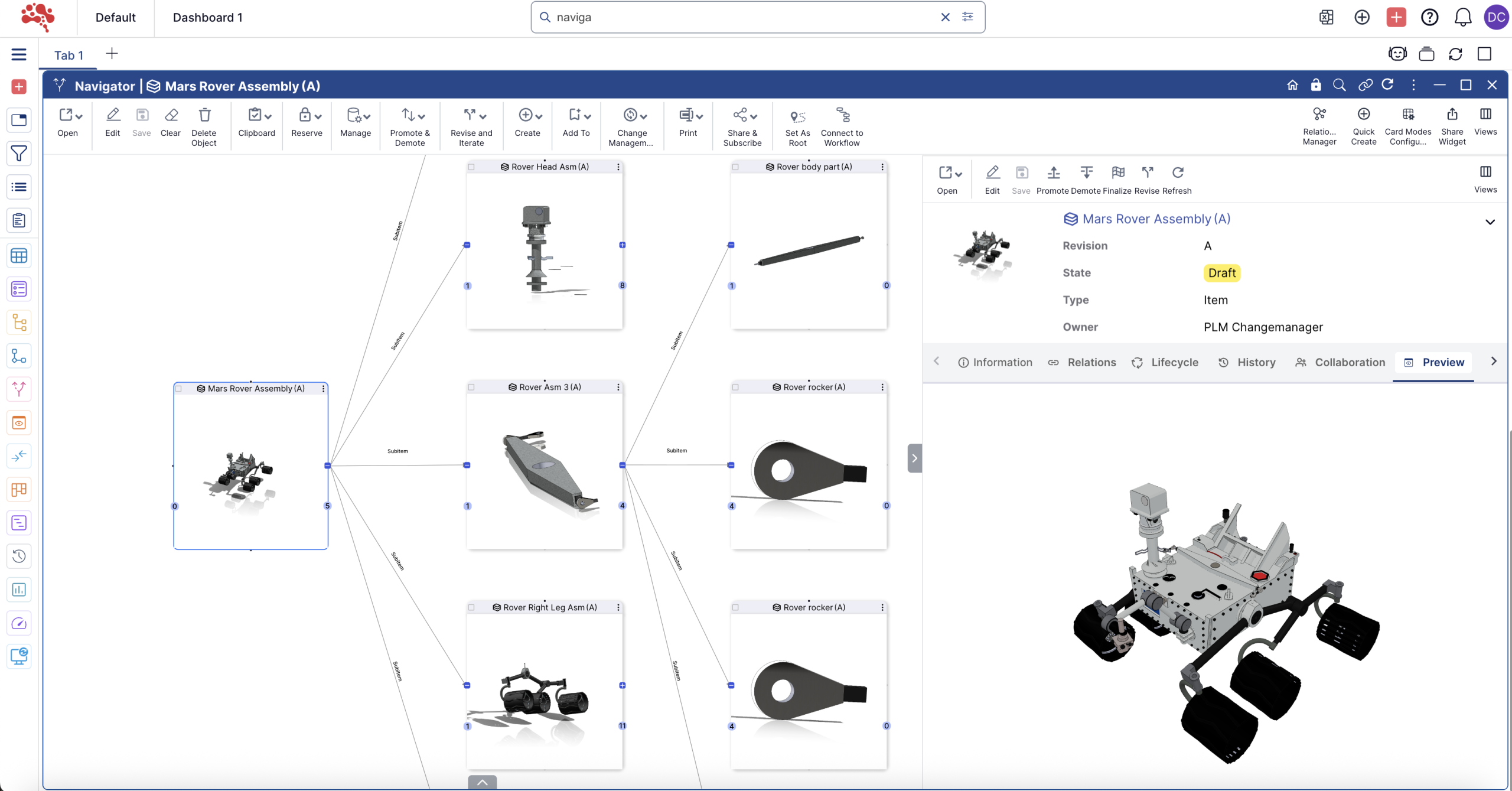1512x791 pixels.
Task: Collapse the Mars Rover Assembly details chevron
Action: point(1490,222)
